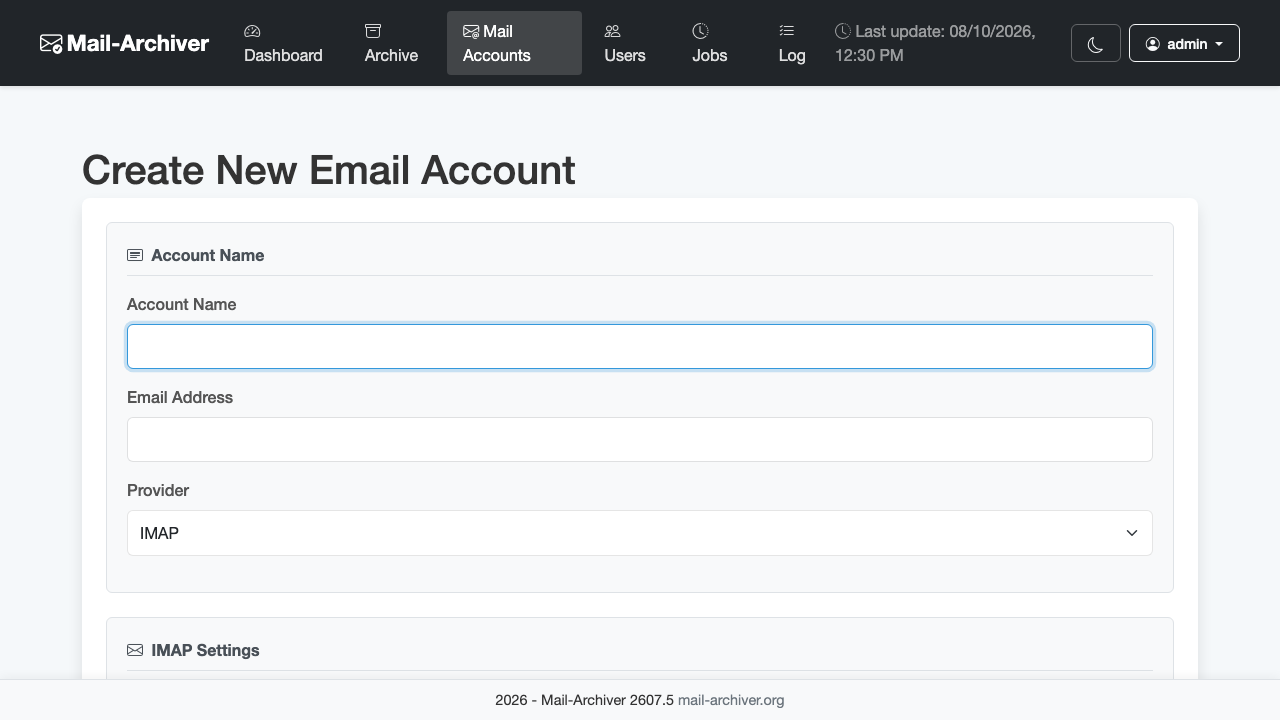The width and height of the screenshot is (1280, 720).
Task: Click the Last update timestamp text
Action: coord(935,43)
